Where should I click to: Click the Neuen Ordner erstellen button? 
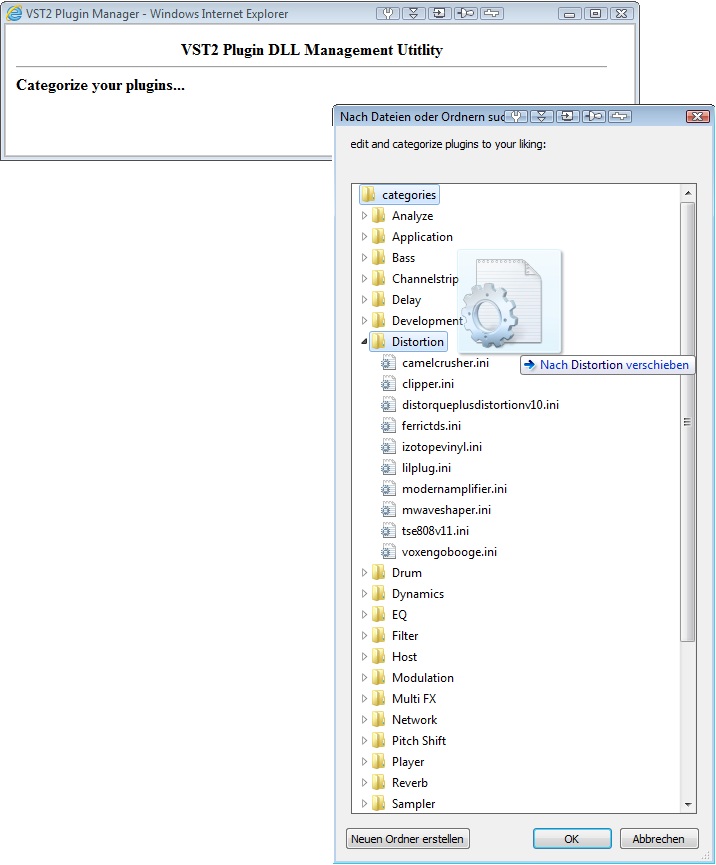click(407, 839)
